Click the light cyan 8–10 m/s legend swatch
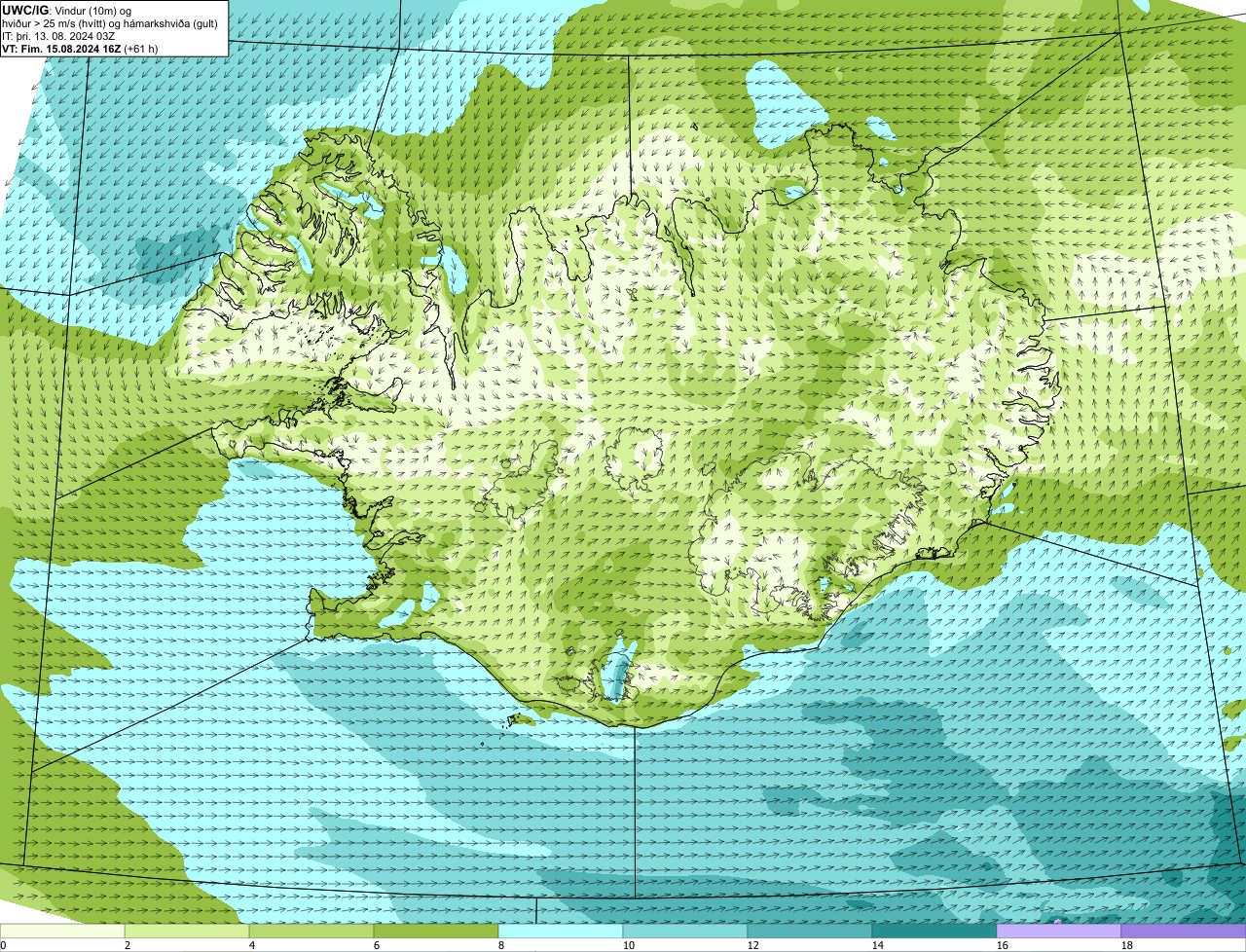Viewport: 1246px width, 952px height. coord(561,931)
